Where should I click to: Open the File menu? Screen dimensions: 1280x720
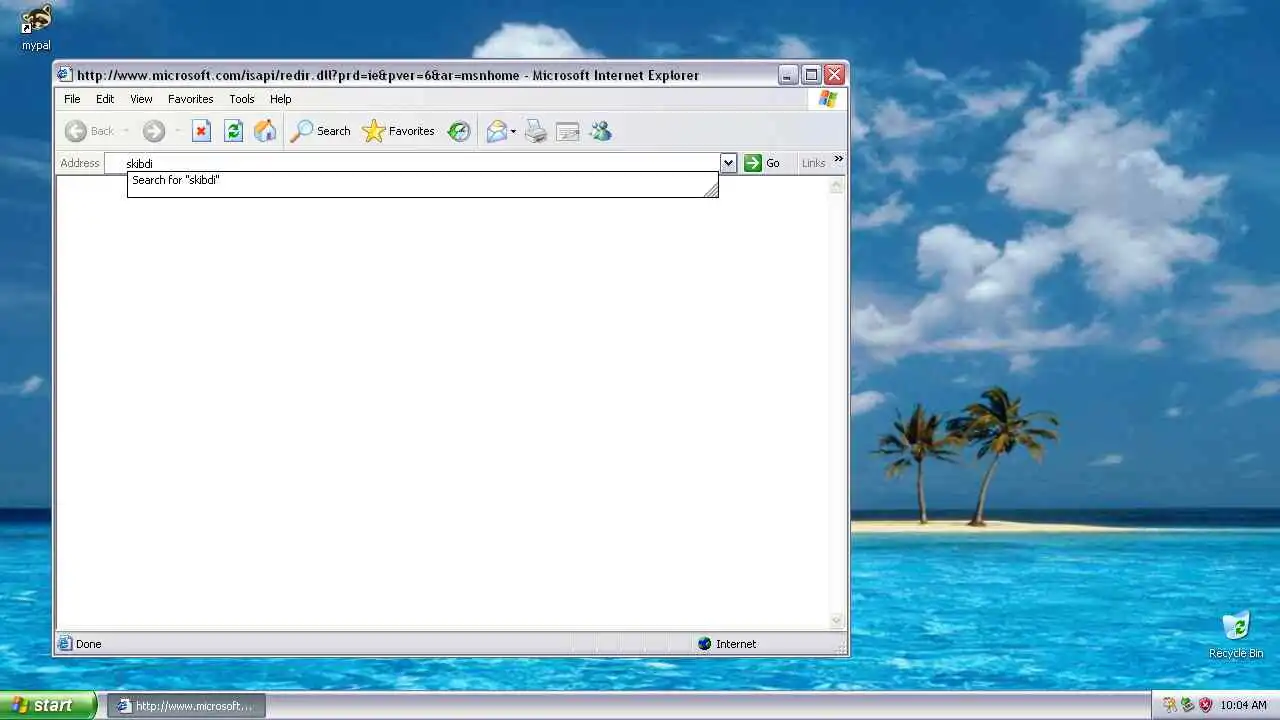[x=72, y=99]
